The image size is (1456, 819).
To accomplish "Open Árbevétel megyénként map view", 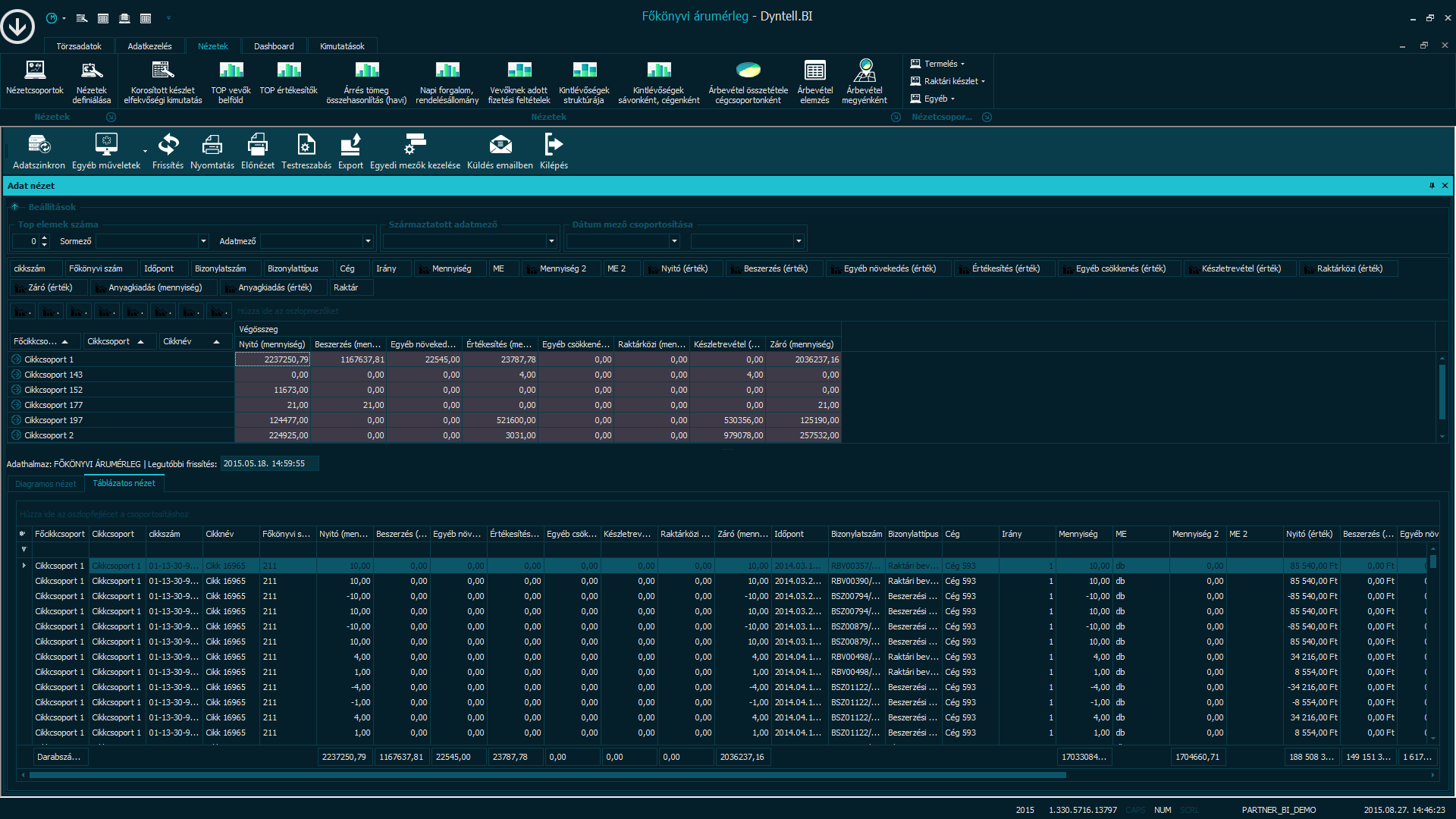I will pos(864,82).
